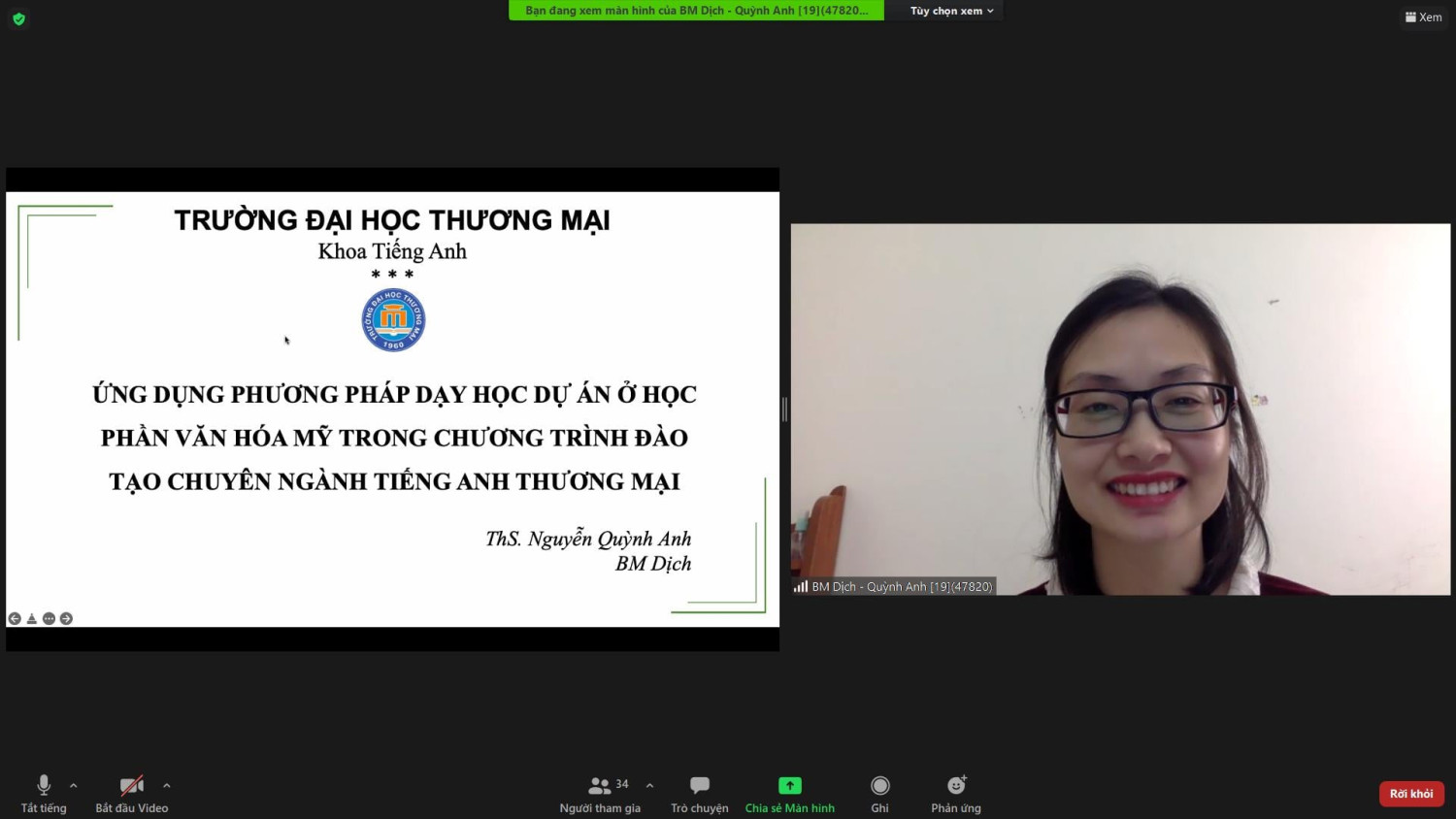Start recording with the Ghi button
1456x819 pixels.
[x=879, y=793]
